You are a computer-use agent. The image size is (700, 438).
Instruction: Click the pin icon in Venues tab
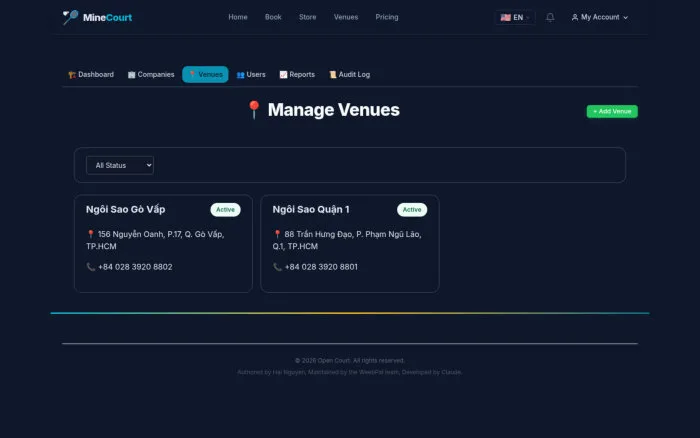pyautogui.click(x=192, y=75)
